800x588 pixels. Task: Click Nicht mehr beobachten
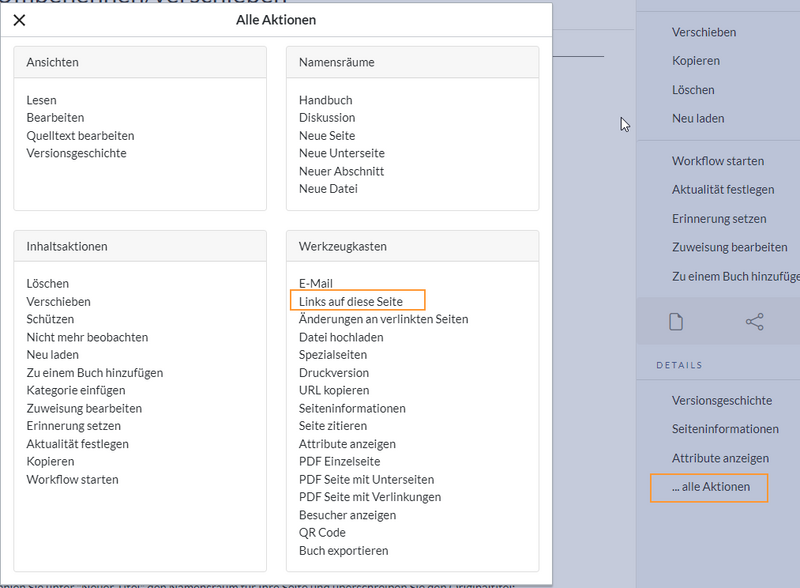point(87,337)
